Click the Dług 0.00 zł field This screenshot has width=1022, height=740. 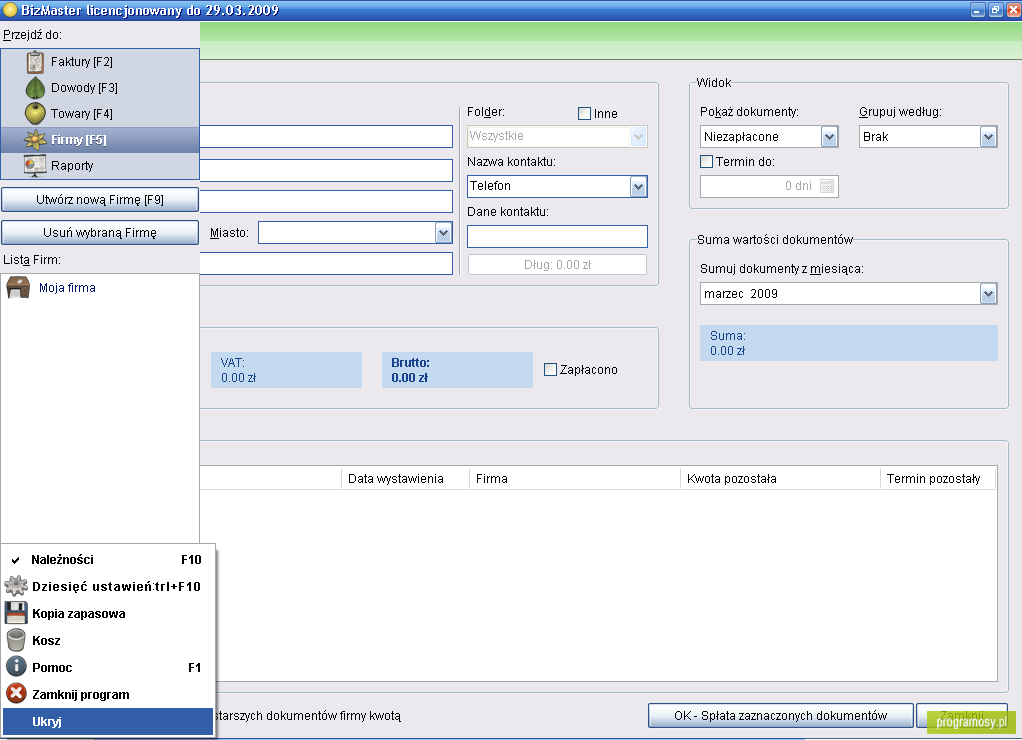point(557,265)
